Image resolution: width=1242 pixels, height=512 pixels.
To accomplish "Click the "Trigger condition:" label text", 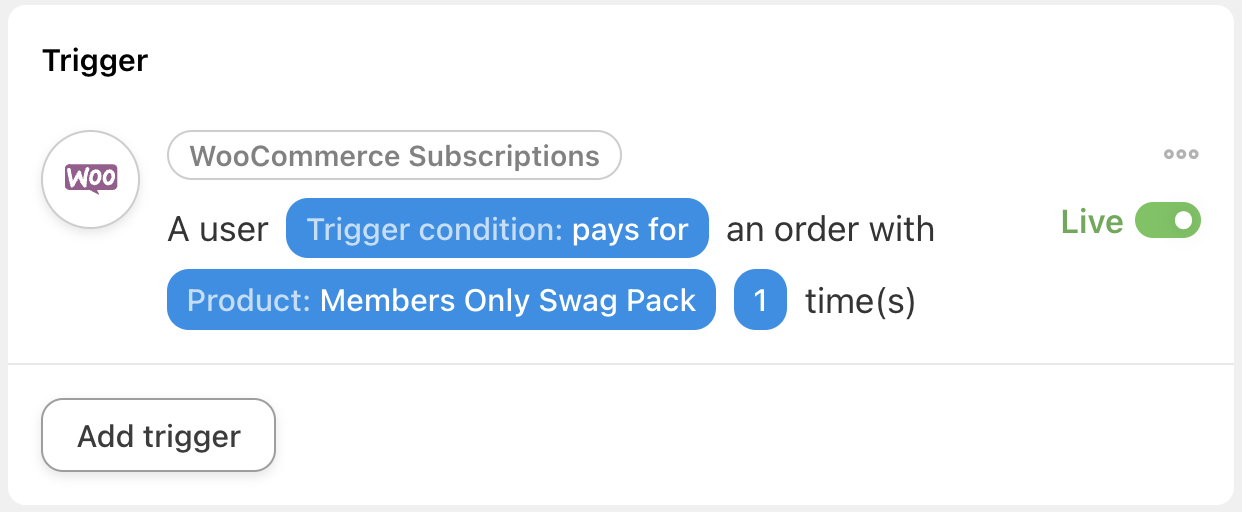I will pos(434,230).
